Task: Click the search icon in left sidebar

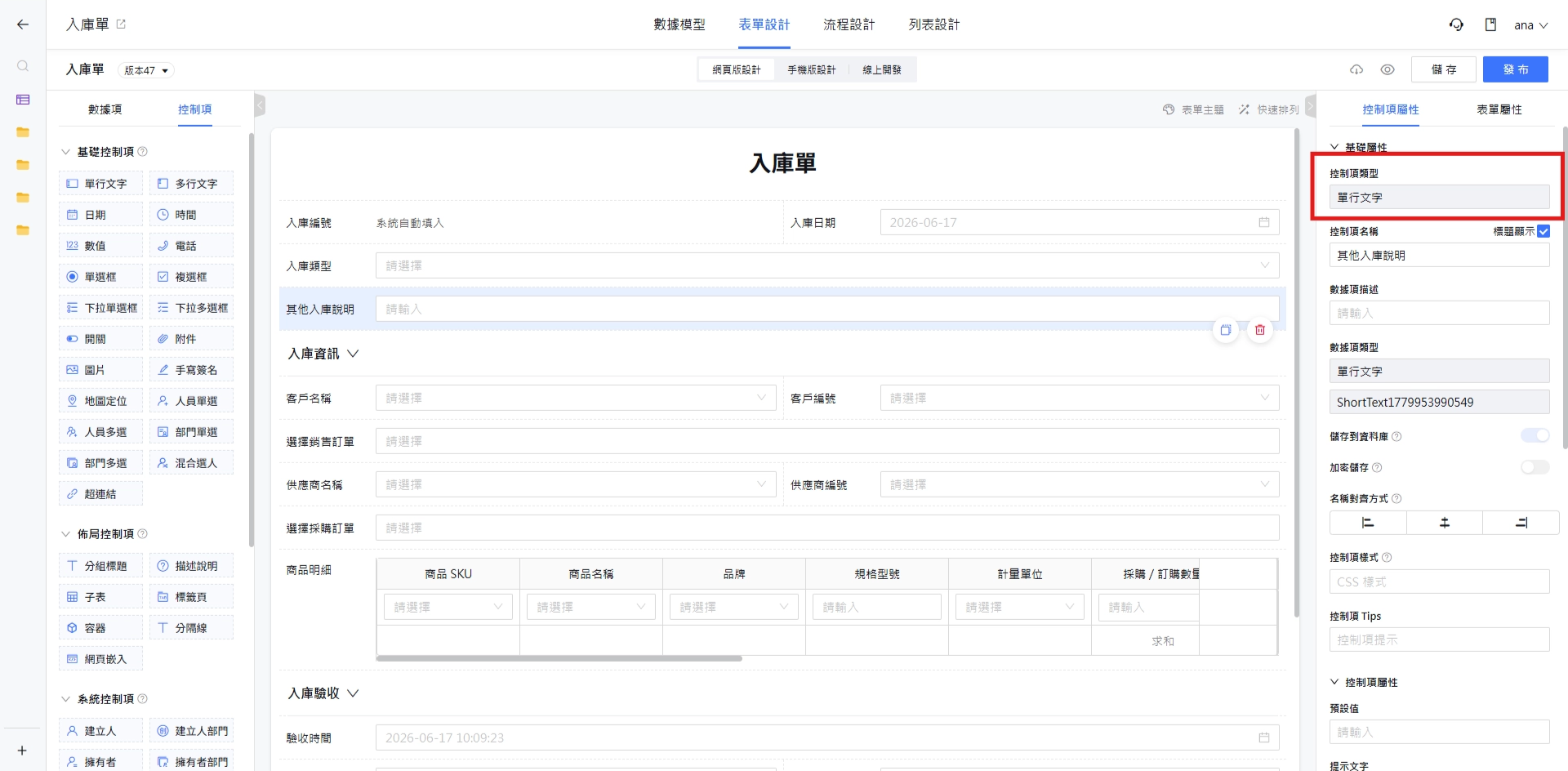Action: 23,66
